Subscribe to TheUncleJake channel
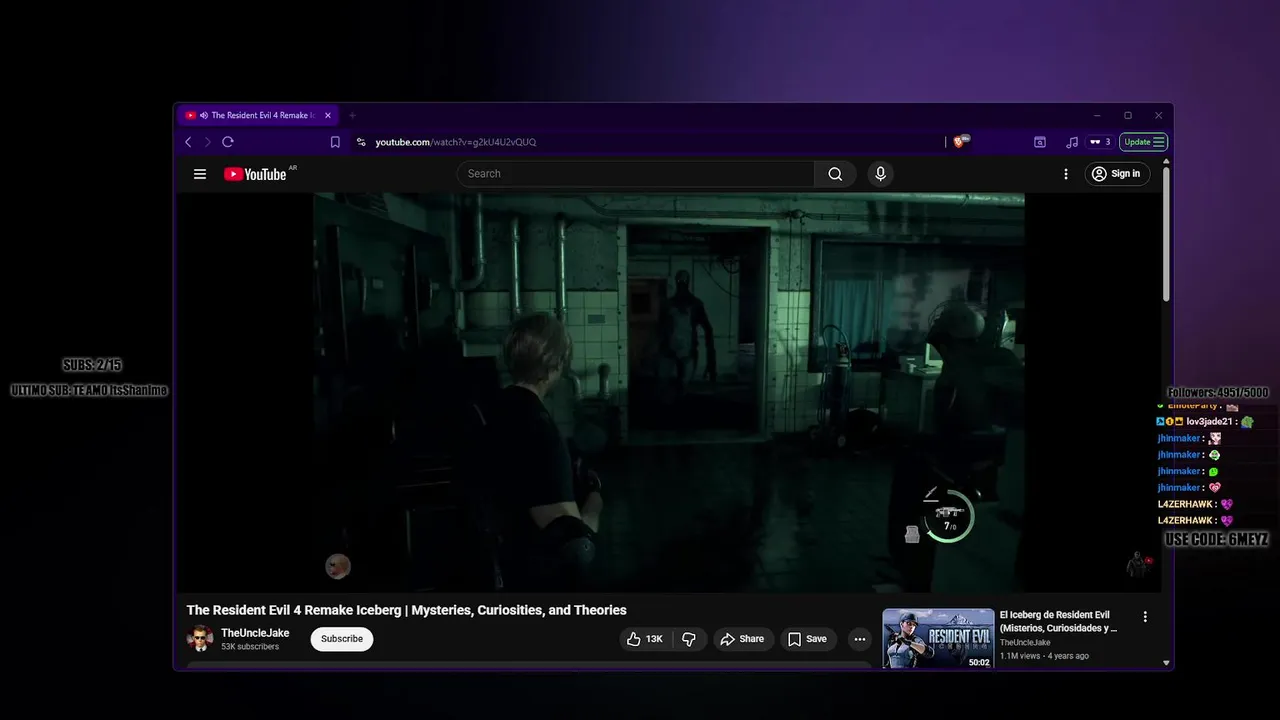The height and width of the screenshot is (720, 1280). [342, 639]
